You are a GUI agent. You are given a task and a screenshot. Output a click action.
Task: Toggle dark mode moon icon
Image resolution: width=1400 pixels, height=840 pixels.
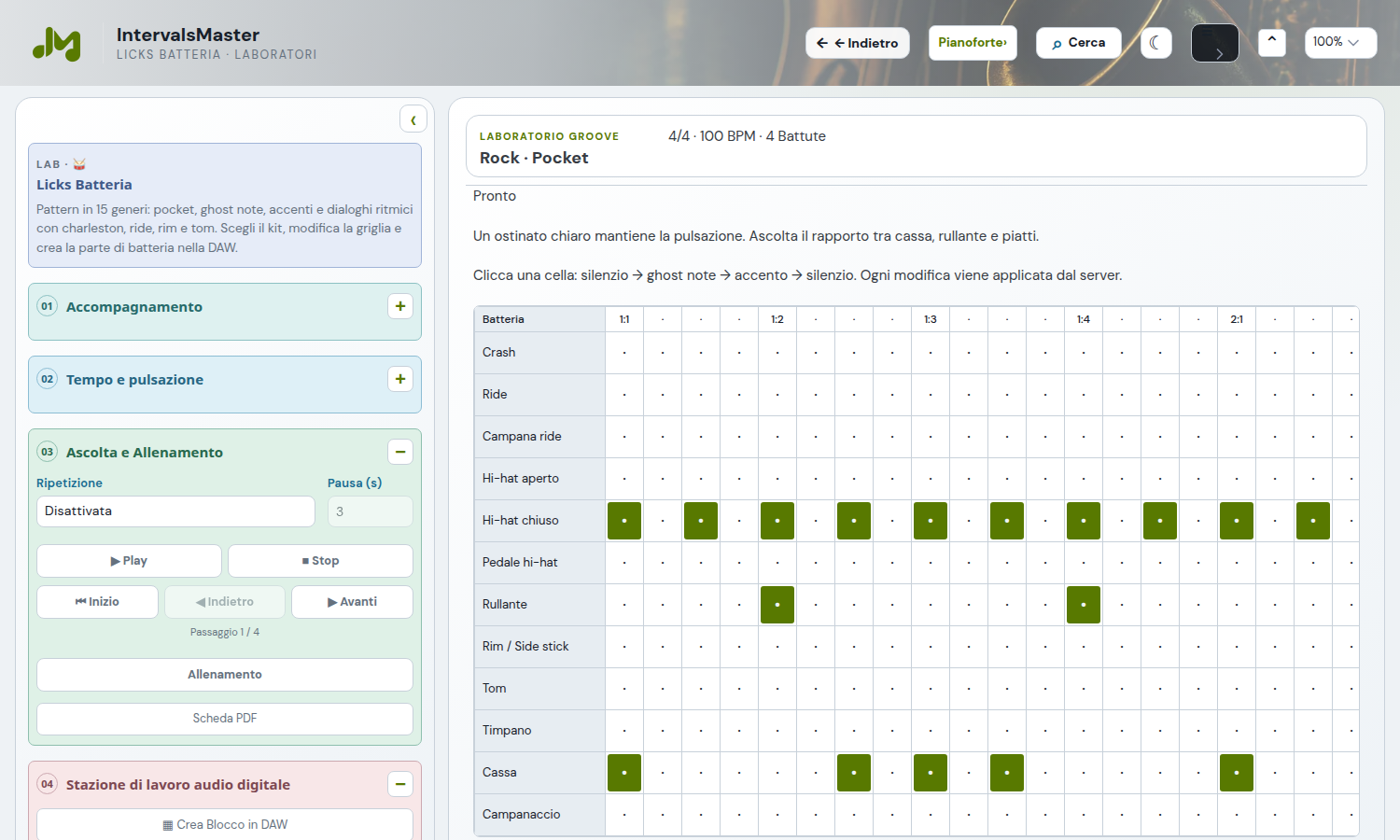point(1156,43)
